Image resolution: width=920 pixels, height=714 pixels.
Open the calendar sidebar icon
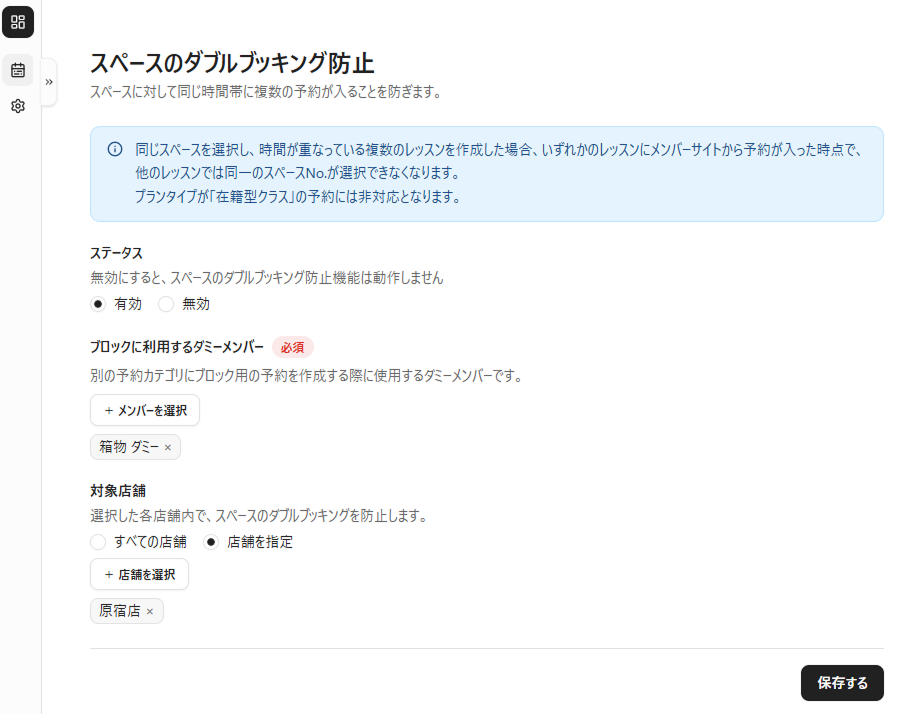coord(18,70)
